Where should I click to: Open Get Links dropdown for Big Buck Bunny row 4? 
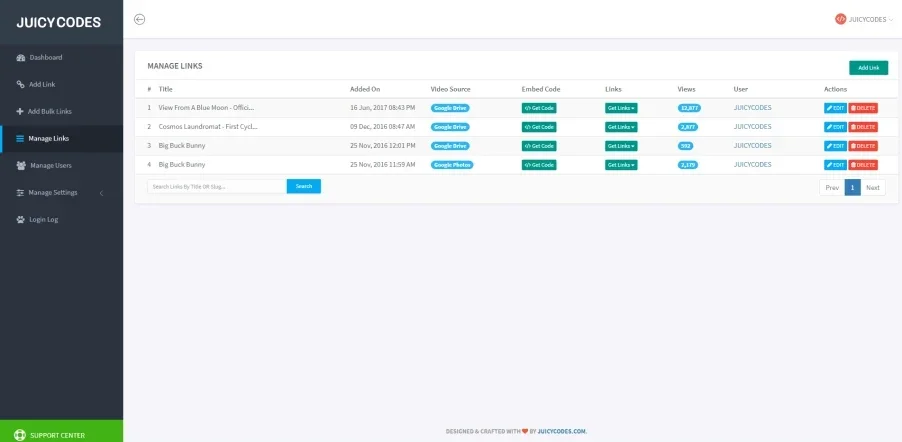(621, 165)
